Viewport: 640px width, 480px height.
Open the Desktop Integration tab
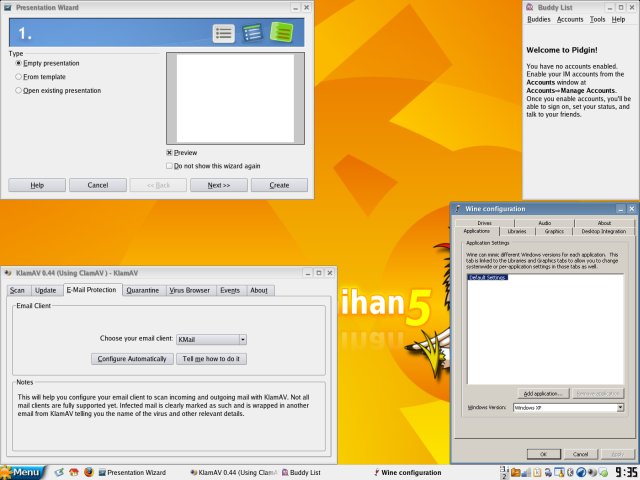(x=604, y=231)
